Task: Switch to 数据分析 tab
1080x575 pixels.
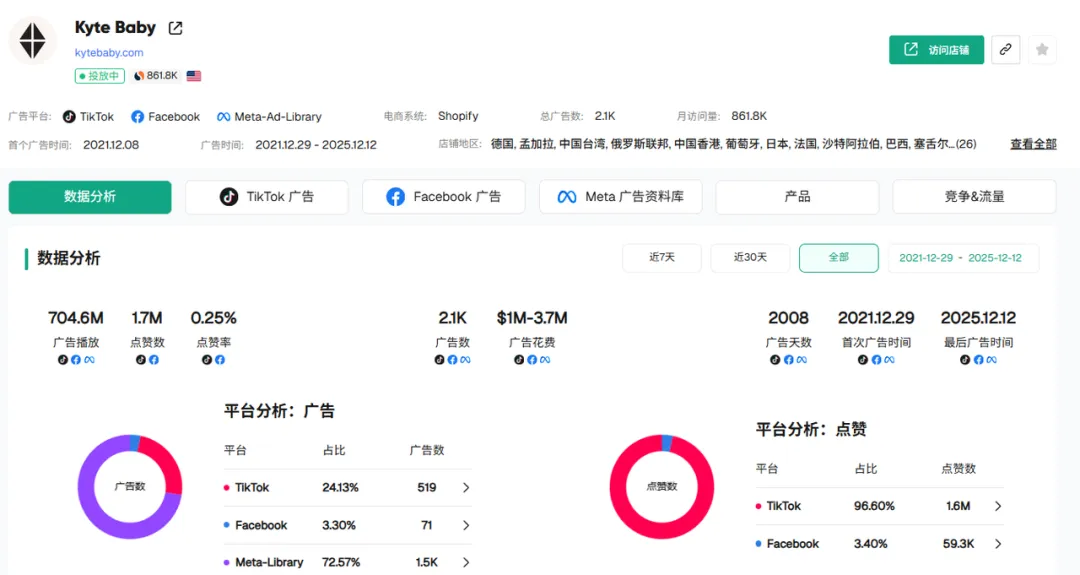Action: click(90, 197)
